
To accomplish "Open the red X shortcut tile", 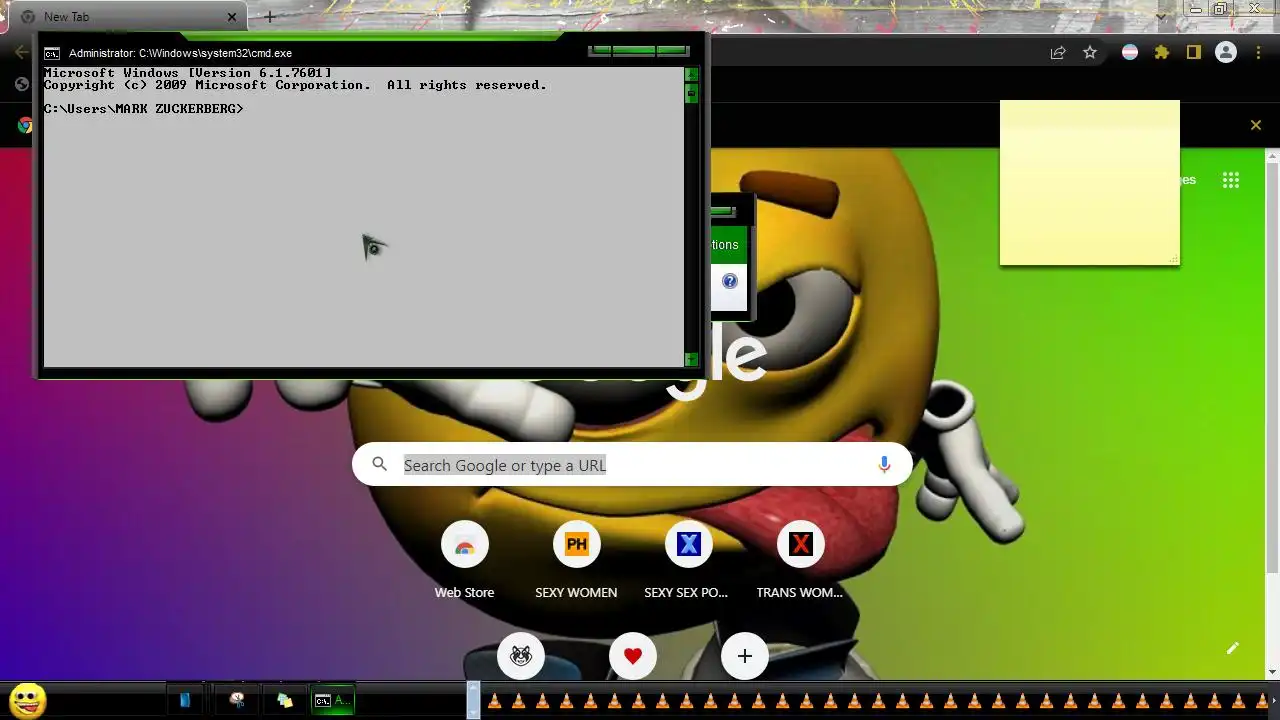I will click(800, 545).
